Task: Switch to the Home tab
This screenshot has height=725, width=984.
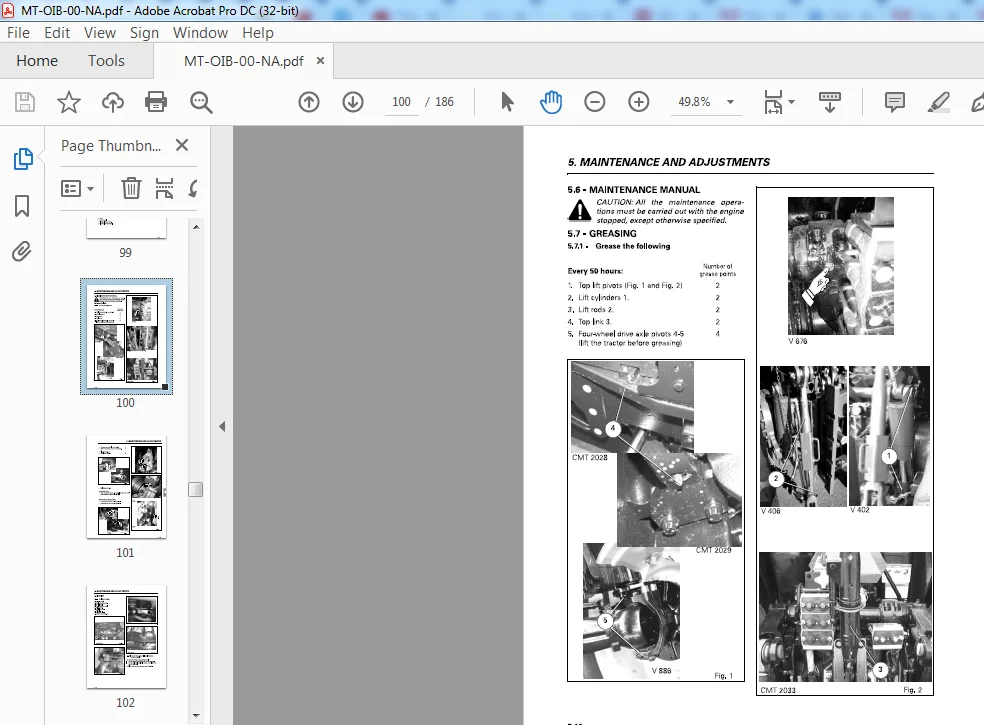Action: point(37,60)
